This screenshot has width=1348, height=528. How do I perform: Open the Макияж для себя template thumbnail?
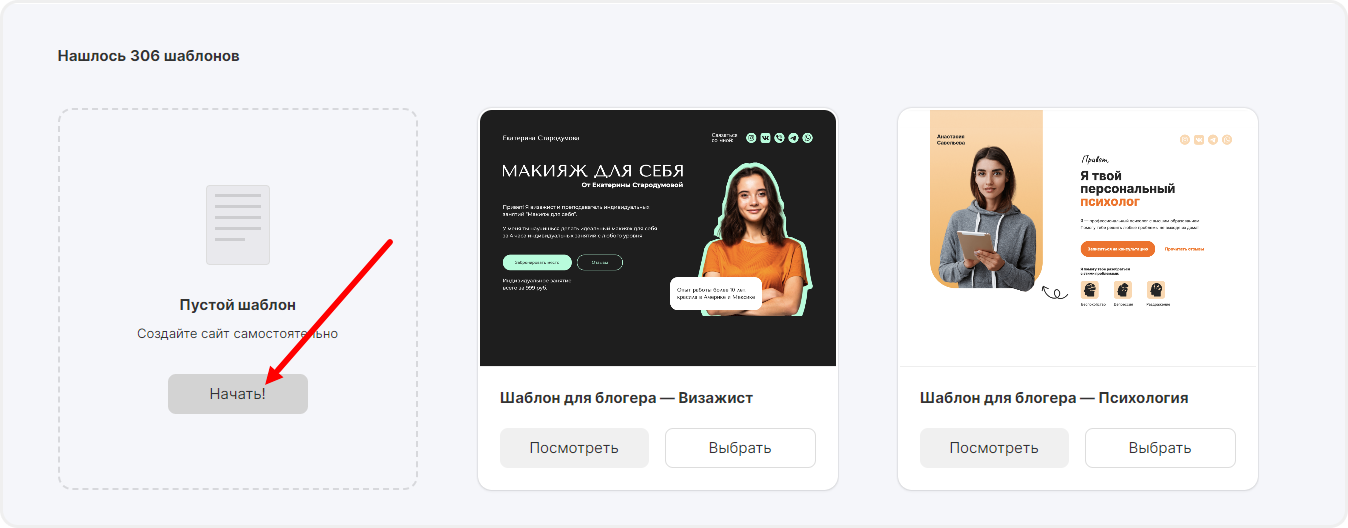[x=658, y=238]
